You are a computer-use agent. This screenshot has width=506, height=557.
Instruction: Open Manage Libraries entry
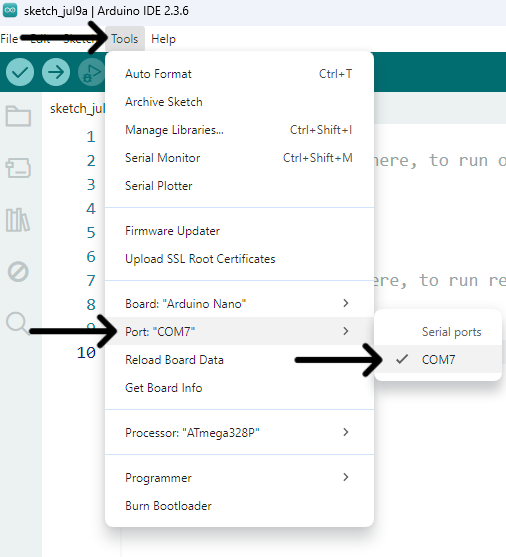point(239,130)
